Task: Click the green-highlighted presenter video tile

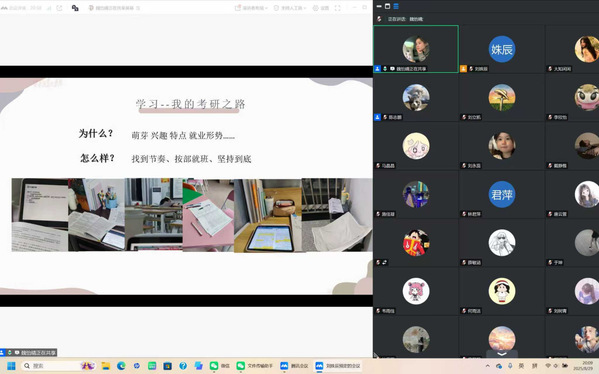Action: (416, 49)
